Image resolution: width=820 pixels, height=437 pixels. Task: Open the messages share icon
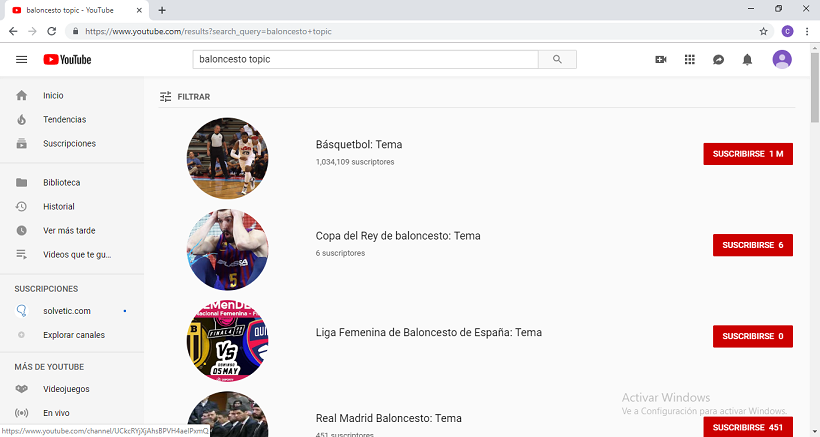[719, 60]
